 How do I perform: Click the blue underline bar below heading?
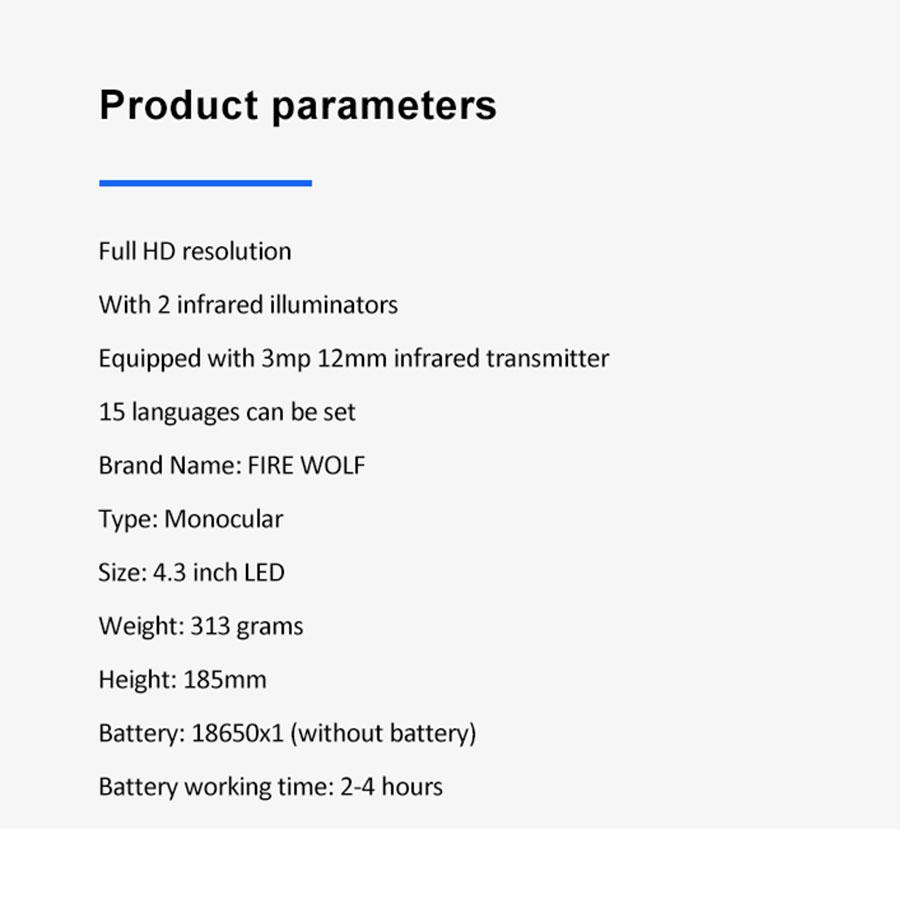tap(205, 183)
